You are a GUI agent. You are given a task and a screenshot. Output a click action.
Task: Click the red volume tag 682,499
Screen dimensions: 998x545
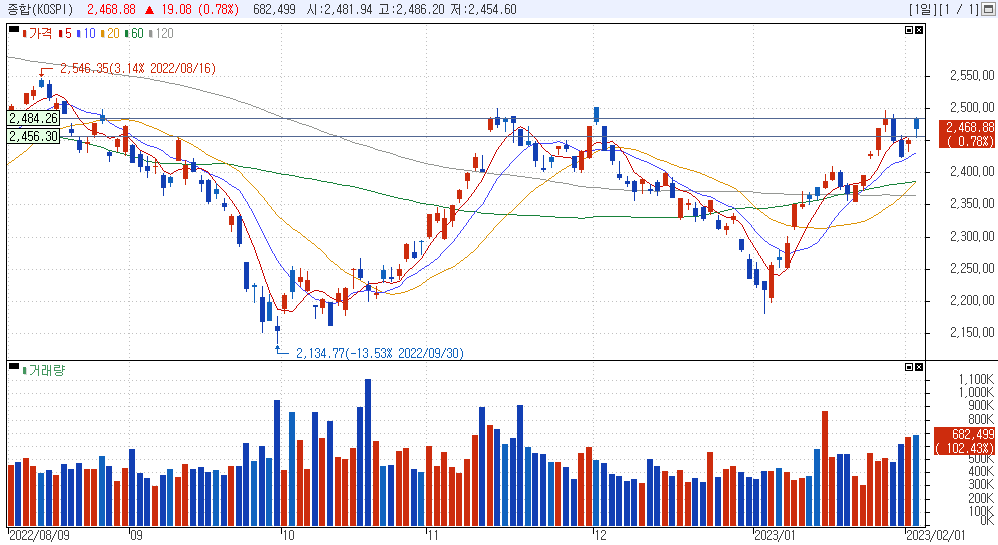point(964,441)
